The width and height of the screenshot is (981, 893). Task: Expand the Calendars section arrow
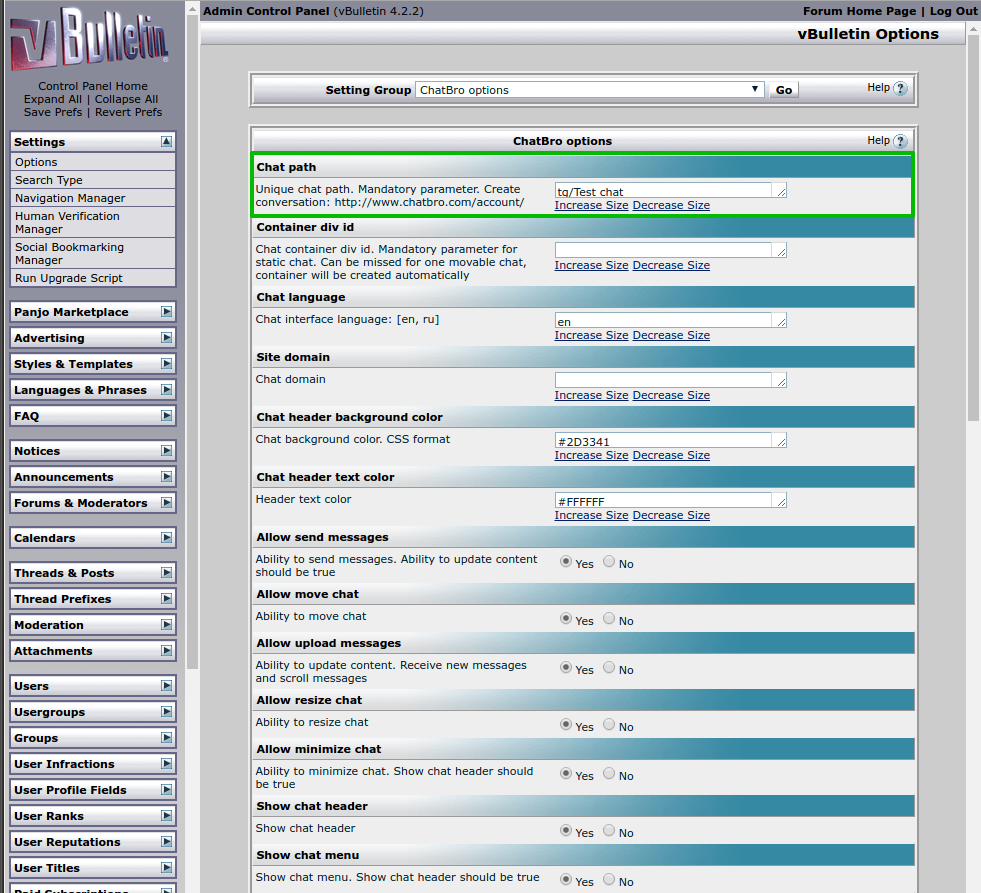(x=166, y=538)
